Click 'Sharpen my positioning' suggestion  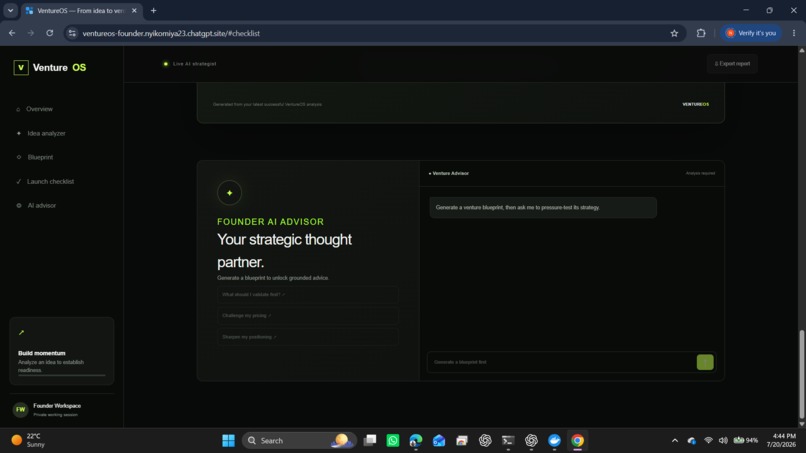[307, 337]
